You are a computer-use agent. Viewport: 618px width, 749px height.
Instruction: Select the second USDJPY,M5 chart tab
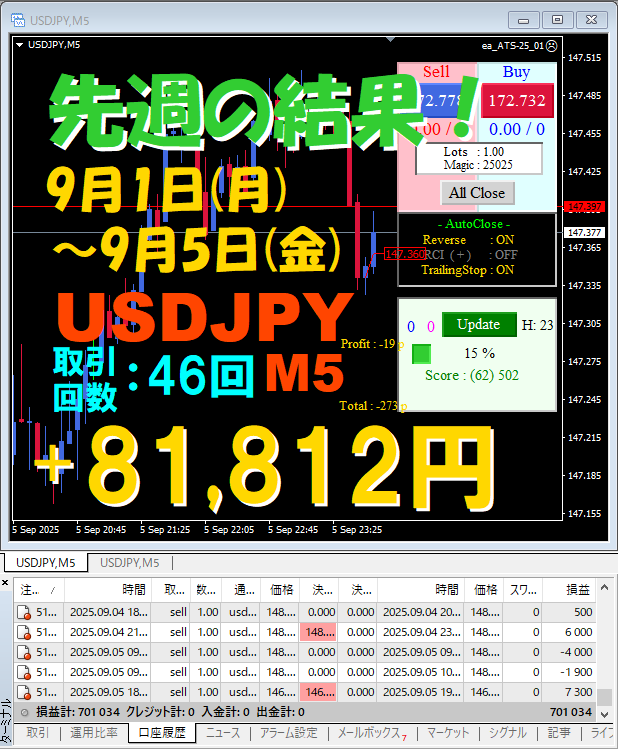129,563
